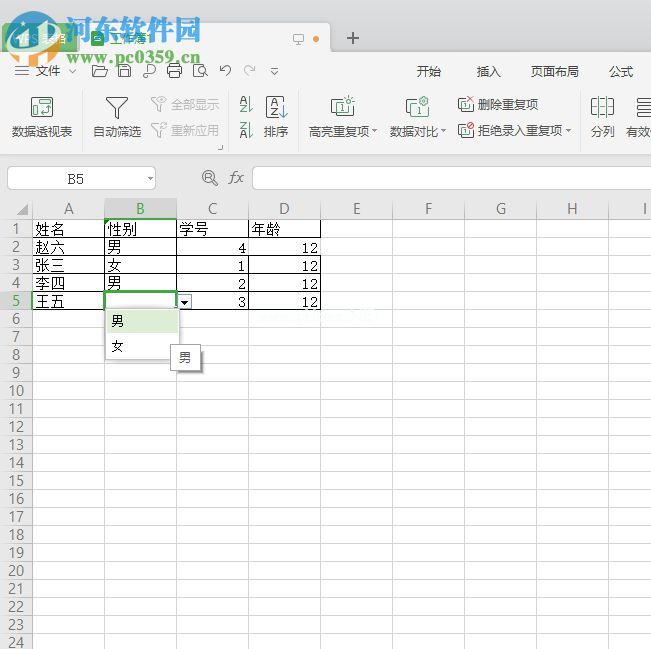Click the 年龄 header cell
651x649 pixels.
click(x=284, y=228)
